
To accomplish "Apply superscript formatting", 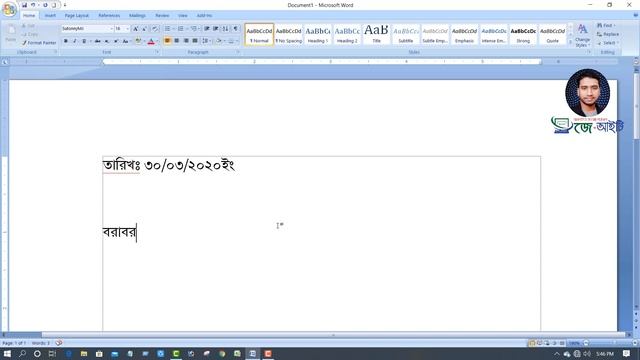I will [x=116, y=41].
